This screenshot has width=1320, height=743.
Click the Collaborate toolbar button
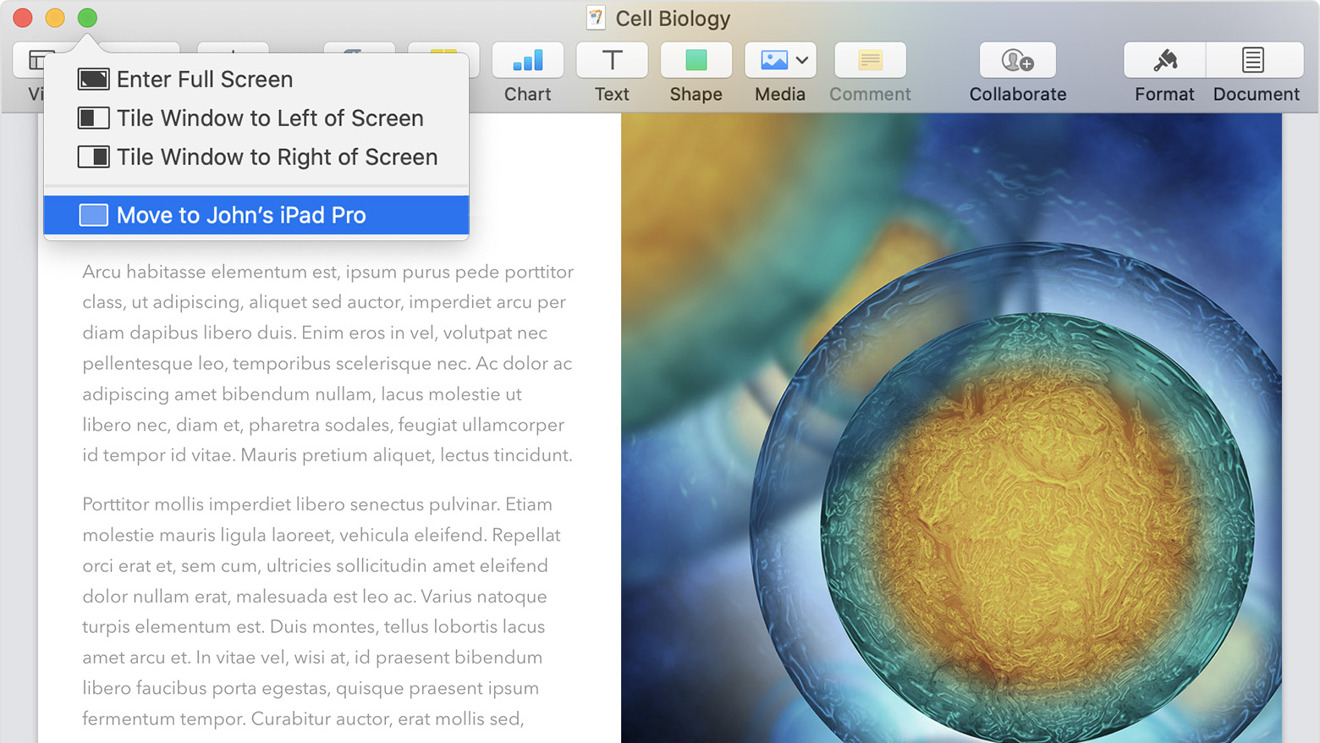pos(1018,61)
